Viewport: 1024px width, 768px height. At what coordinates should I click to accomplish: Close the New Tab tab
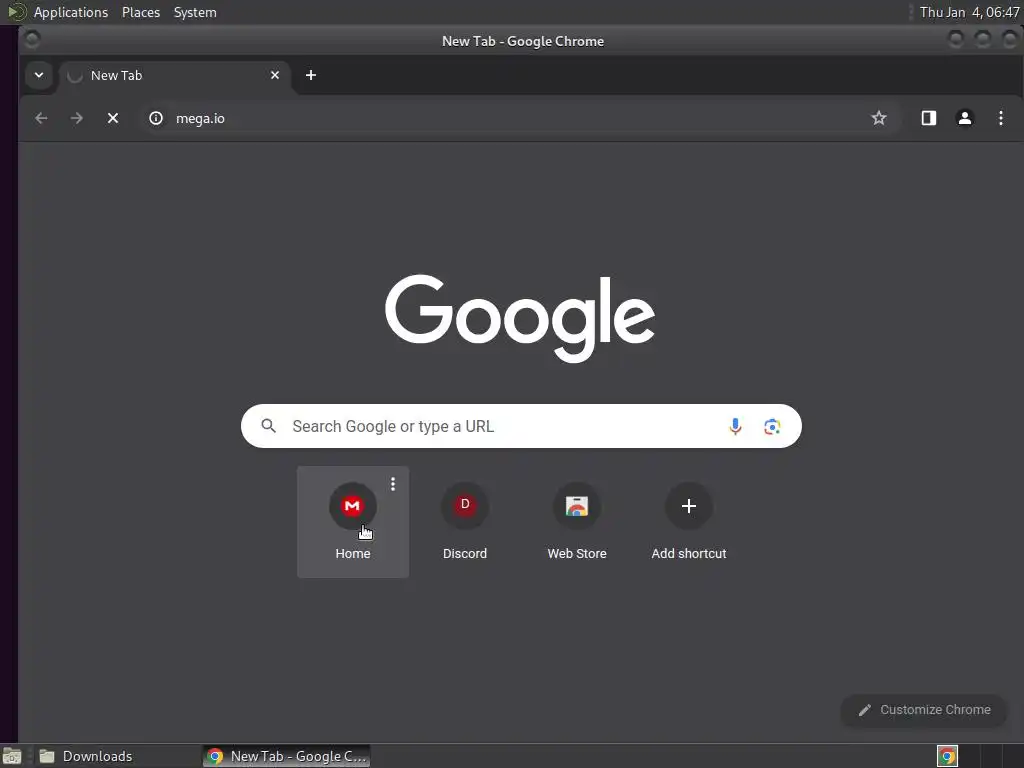pyautogui.click(x=275, y=75)
